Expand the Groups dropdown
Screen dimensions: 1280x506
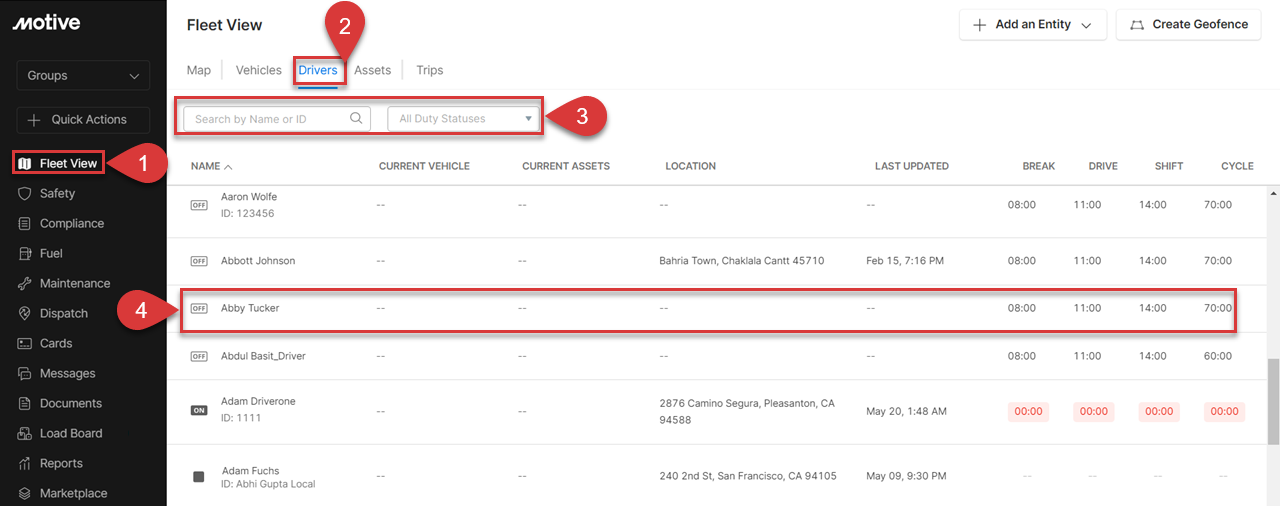[x=83, y=75]
